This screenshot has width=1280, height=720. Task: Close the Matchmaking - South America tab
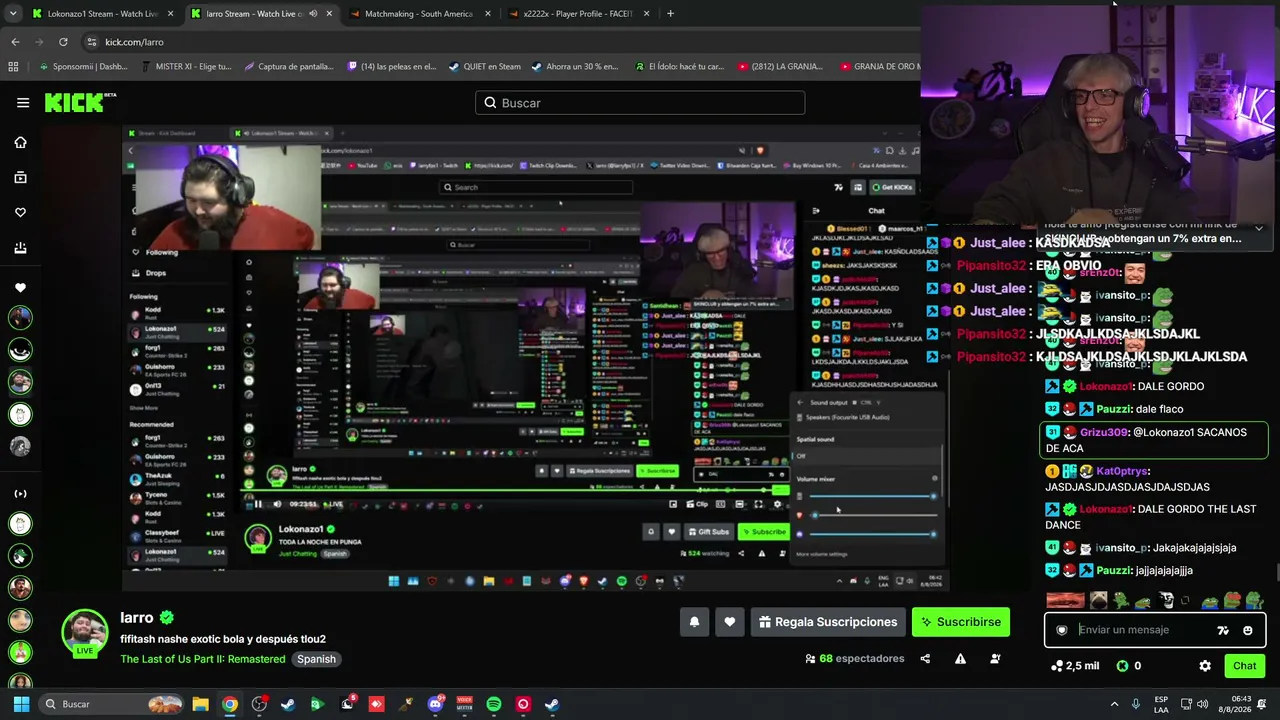pos(487,14)
